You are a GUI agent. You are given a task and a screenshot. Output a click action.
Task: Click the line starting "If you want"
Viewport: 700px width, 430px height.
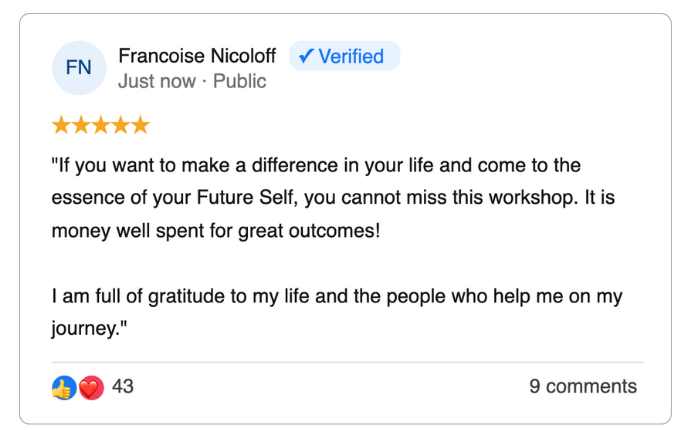point(315,165)
